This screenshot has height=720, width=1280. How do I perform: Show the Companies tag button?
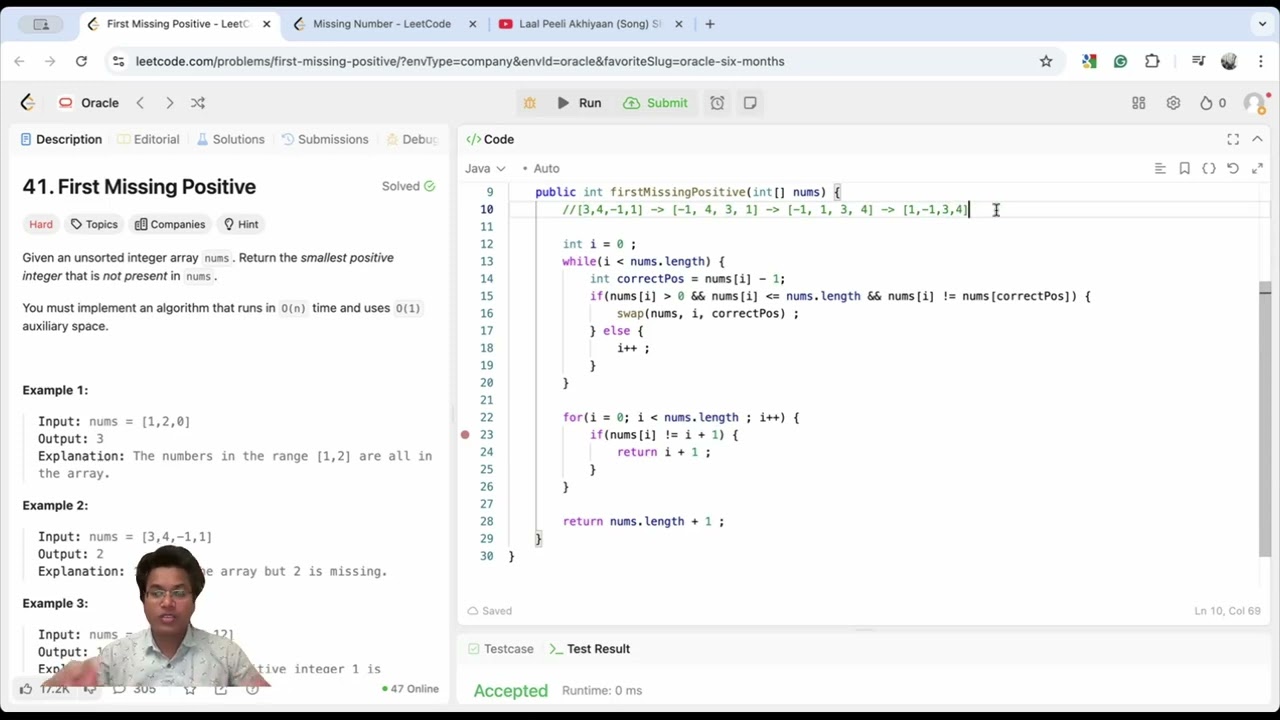(x=170, y=224)
